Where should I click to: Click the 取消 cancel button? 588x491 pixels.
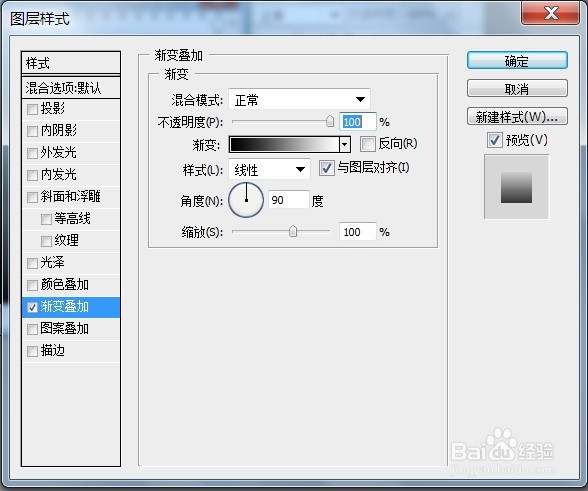pyautogui.click(x=517, y=89)
